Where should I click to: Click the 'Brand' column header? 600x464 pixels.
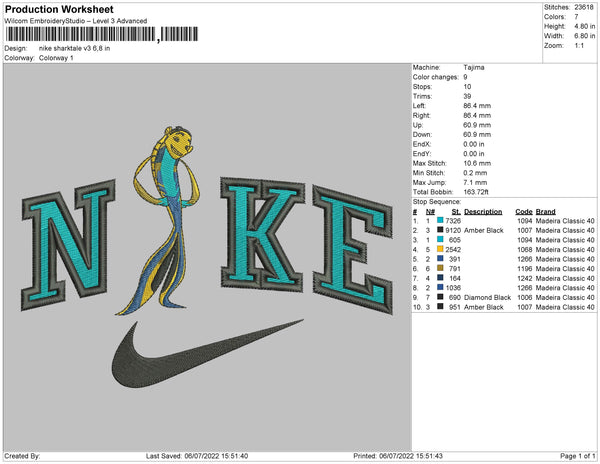pos(546,212)
